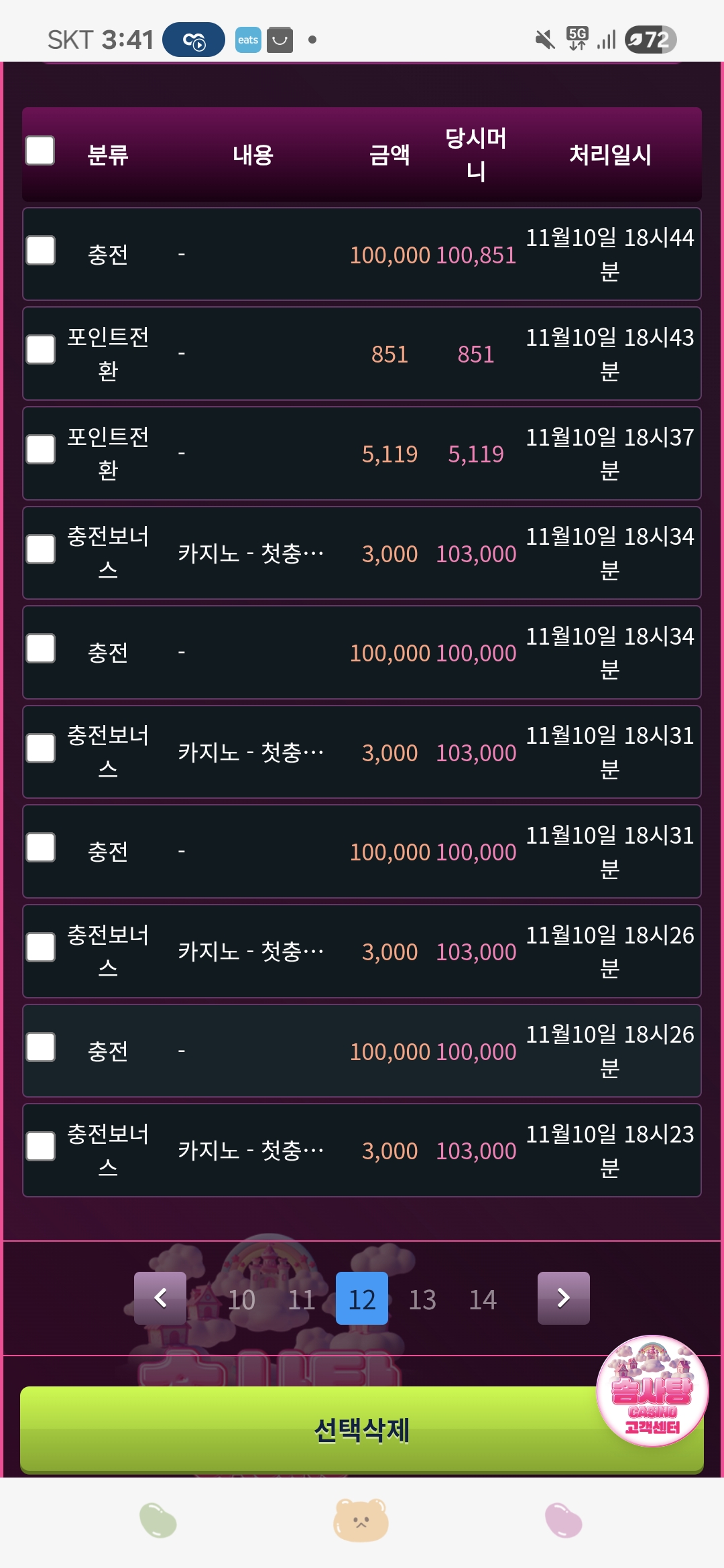Image resolution: width=724 pixels, height=1568 pixels.
Task: Tap the eats notification icon in status bar
Action: click(x=248, y=40)
